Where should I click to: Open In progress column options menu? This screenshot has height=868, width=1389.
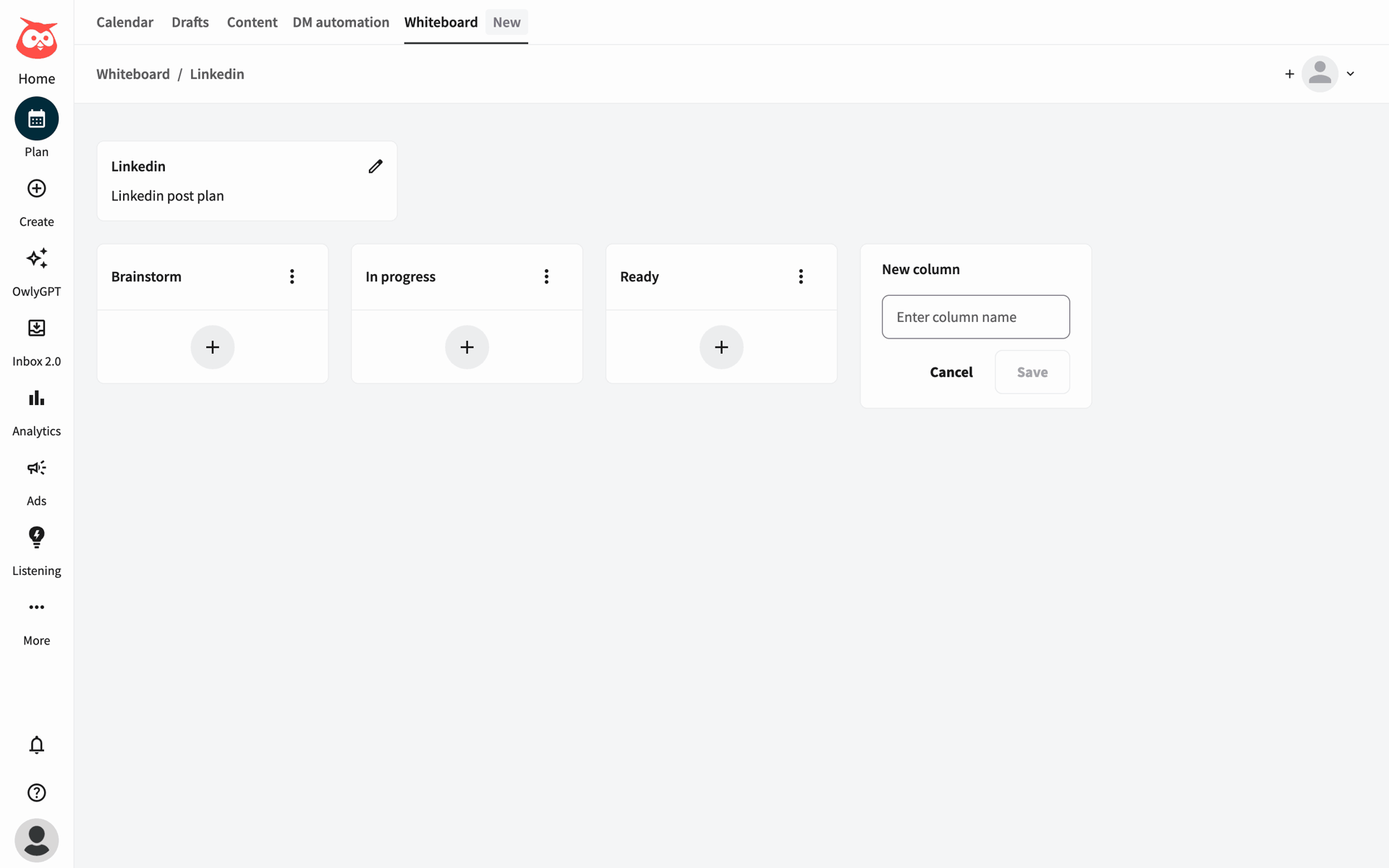click(x=547, y=276)
